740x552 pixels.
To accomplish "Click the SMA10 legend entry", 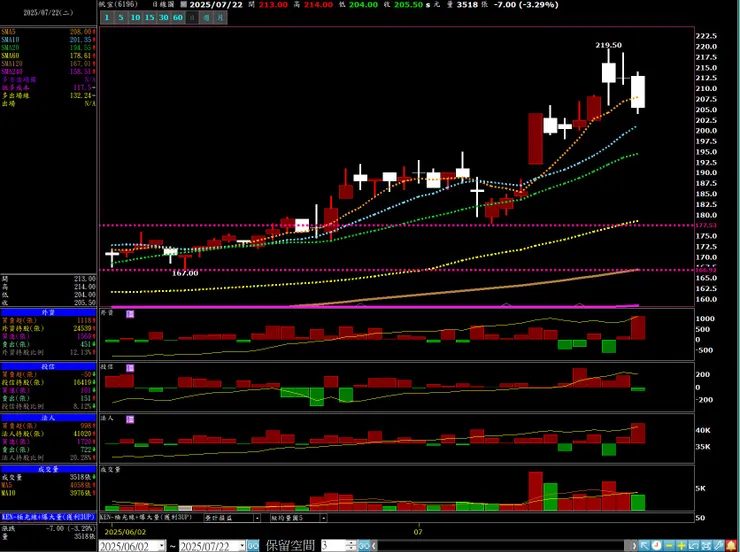I will click(x=48, y=40).
